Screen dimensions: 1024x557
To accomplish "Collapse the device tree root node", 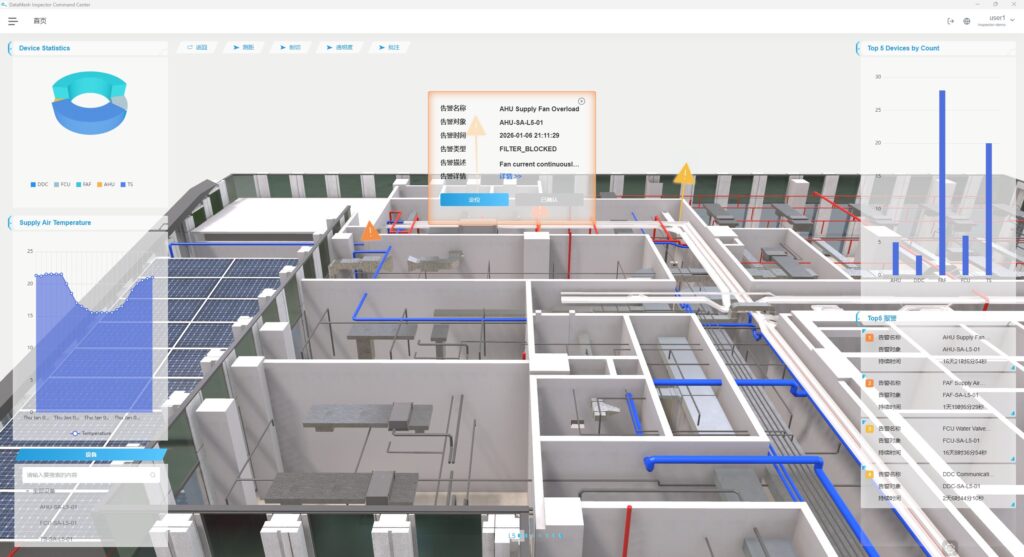I will 27,491.
